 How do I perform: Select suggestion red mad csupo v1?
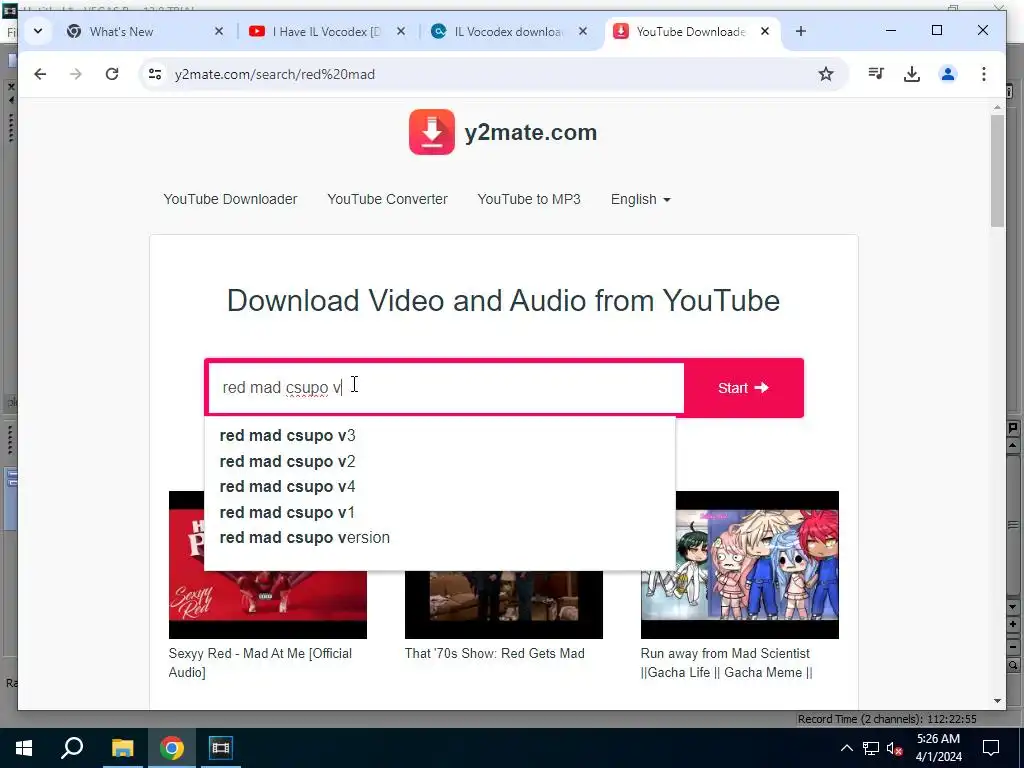click(x=287, y=512)
